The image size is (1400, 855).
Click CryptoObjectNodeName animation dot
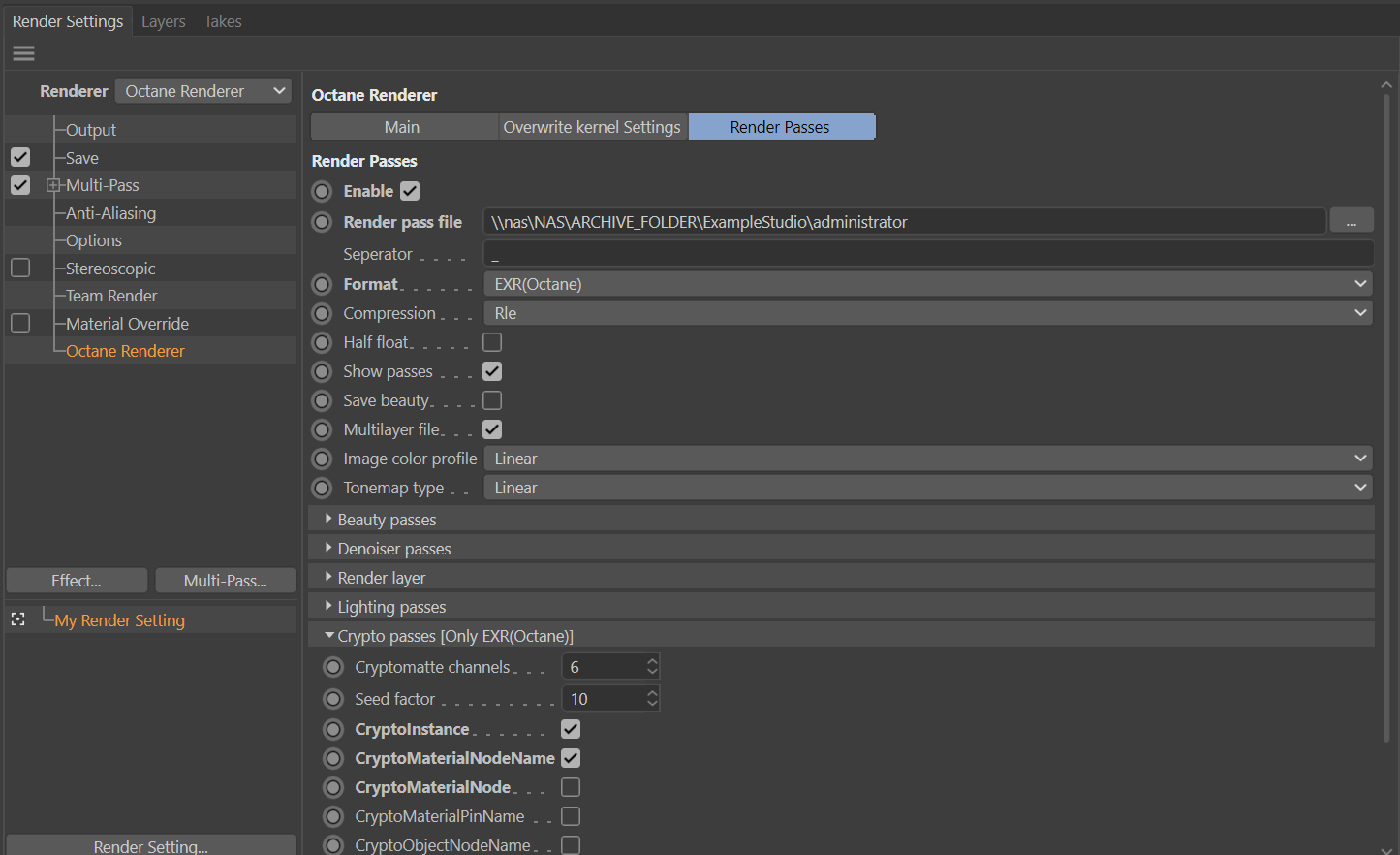[334, 845]
